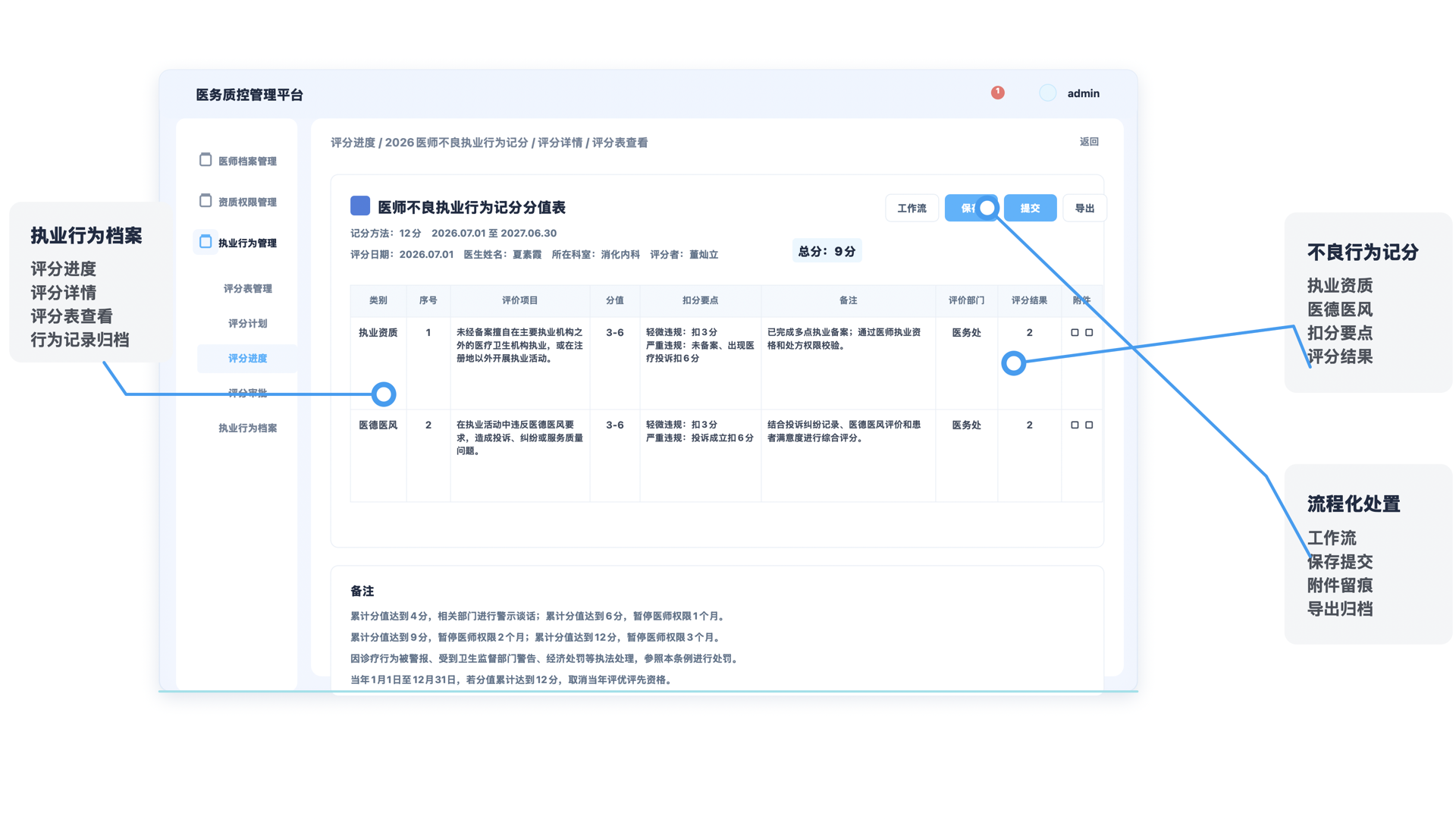Click the 返回 link at top right
Image resolution: width=1456 pixels, height=819 pixels.
tap(1089, 142)
